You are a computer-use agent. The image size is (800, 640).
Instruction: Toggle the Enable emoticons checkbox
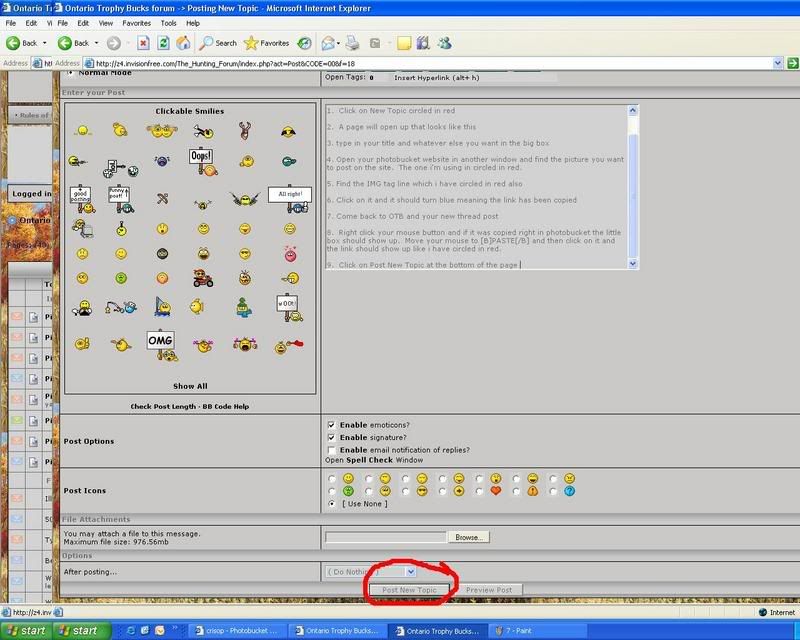click(332, 425)
